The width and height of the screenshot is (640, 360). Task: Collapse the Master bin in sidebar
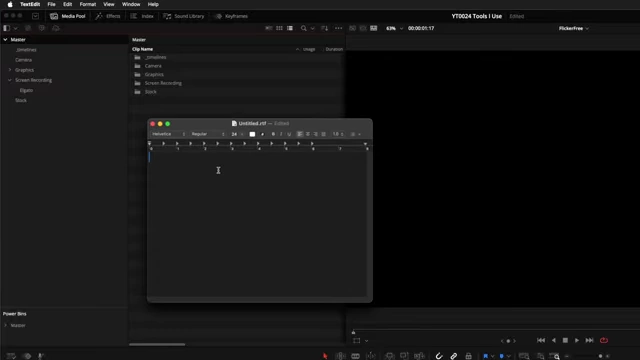pyautogui.click(x=5, y=40)
